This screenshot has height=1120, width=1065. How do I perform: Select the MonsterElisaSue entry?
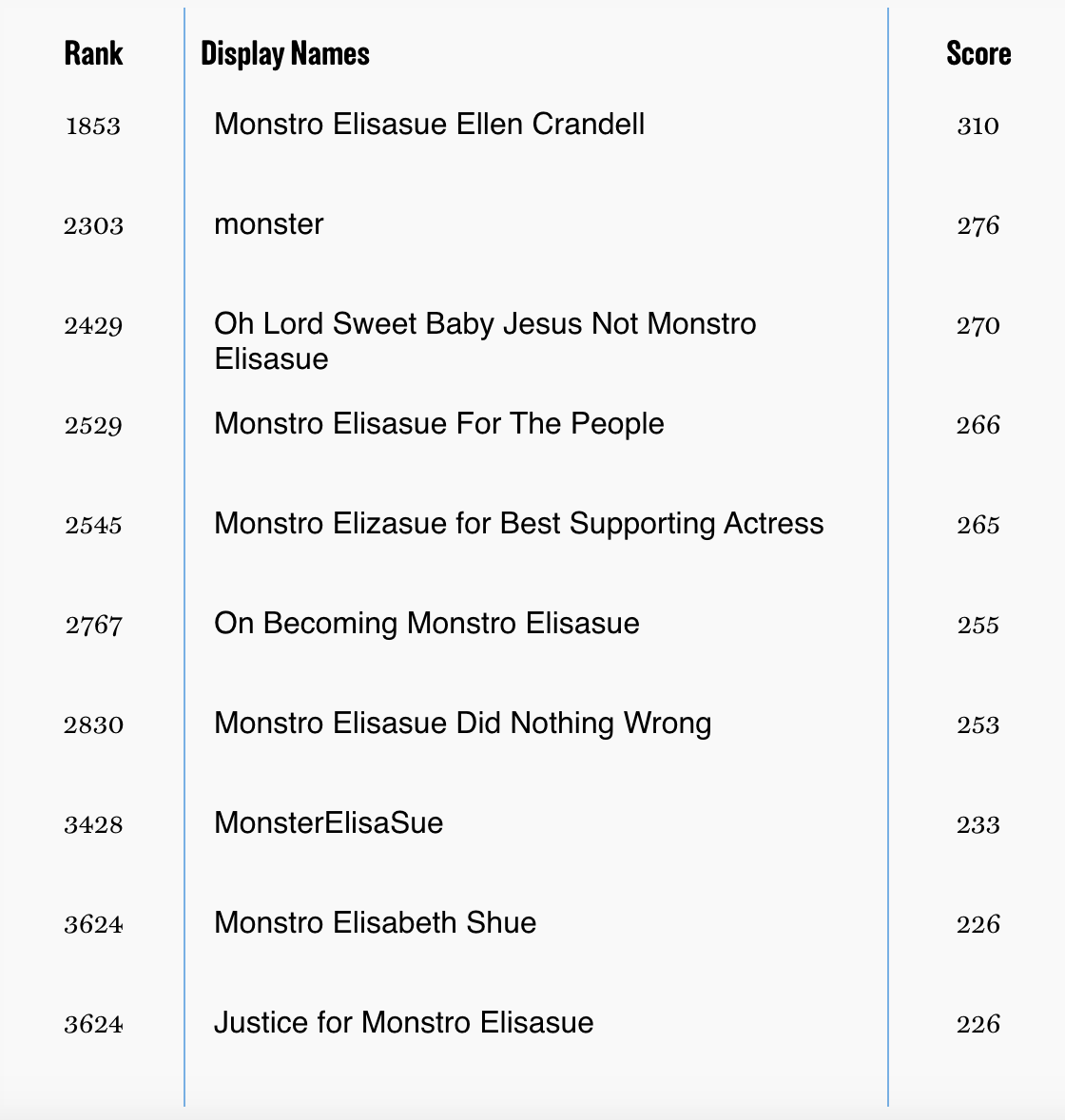[x=329, y=822]
